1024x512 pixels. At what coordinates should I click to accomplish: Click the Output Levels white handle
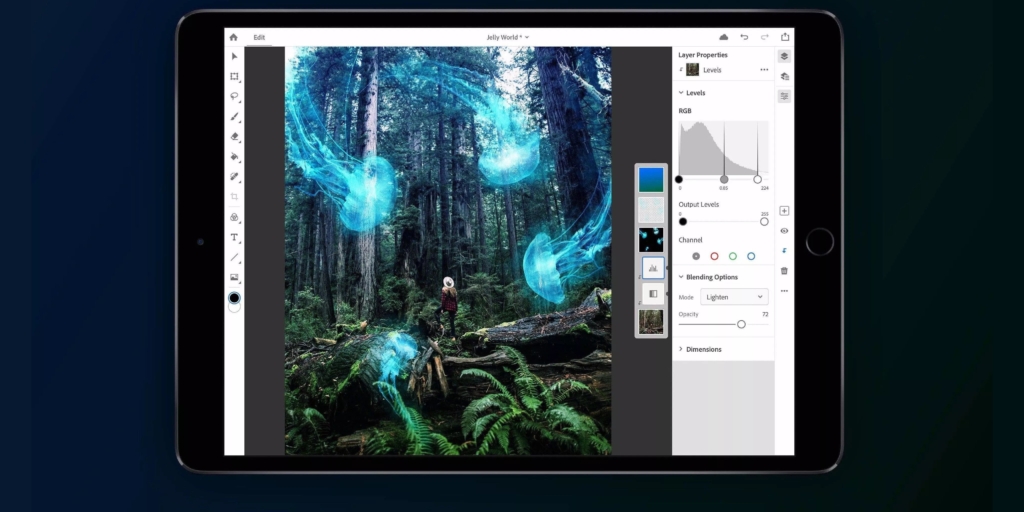coord(764,221)
